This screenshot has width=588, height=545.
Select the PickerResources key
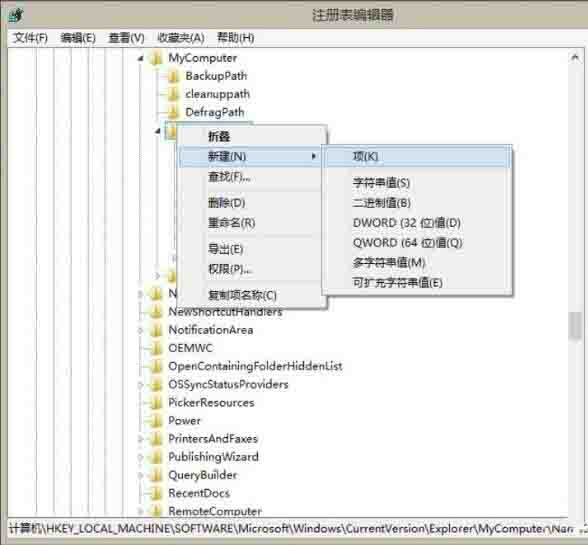(211, 402)
